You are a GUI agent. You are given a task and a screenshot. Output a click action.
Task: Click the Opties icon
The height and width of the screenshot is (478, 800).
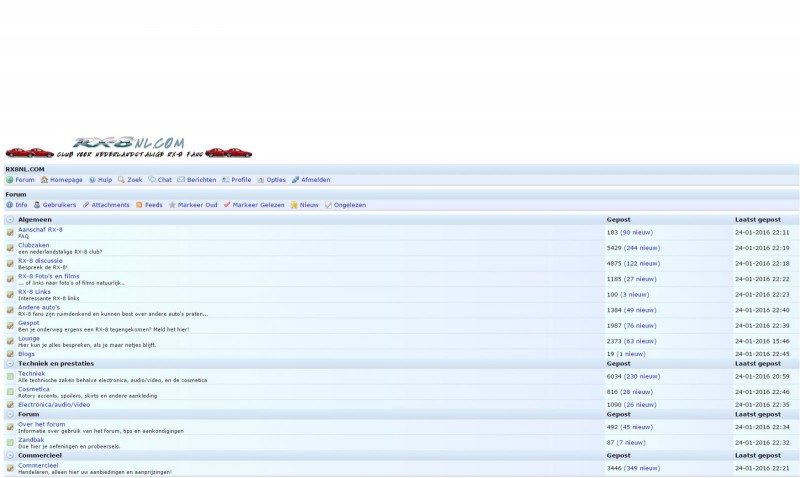pyautogui.click(x=261, y=180)
